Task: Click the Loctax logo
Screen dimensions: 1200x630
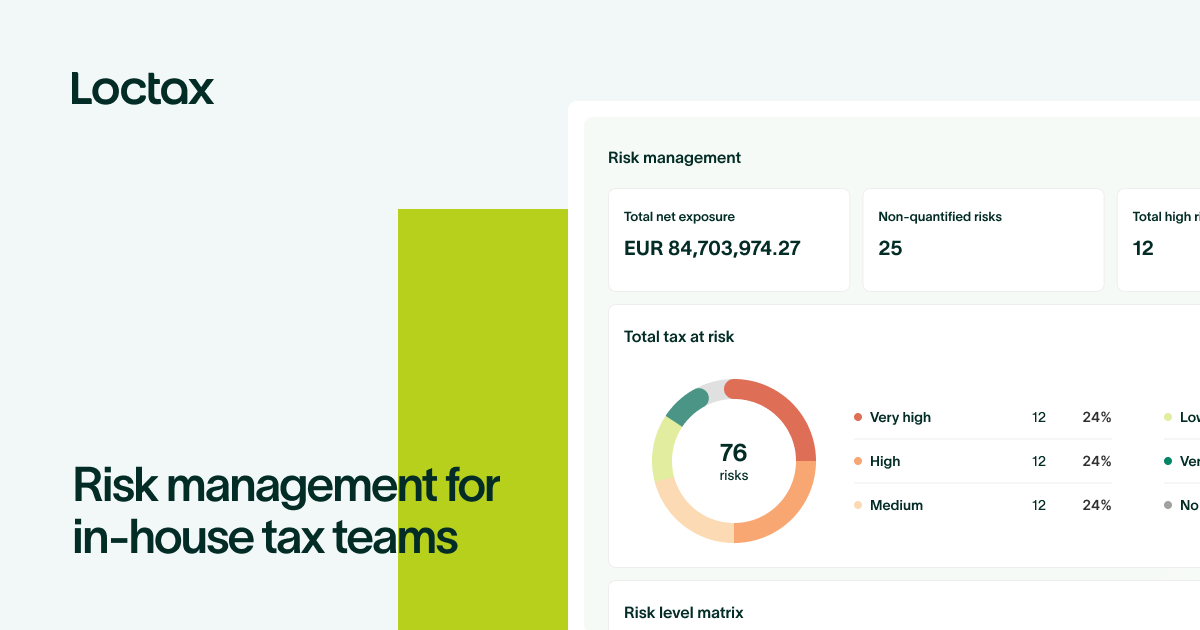Action: pyautogui.click(x=142, y=89)
